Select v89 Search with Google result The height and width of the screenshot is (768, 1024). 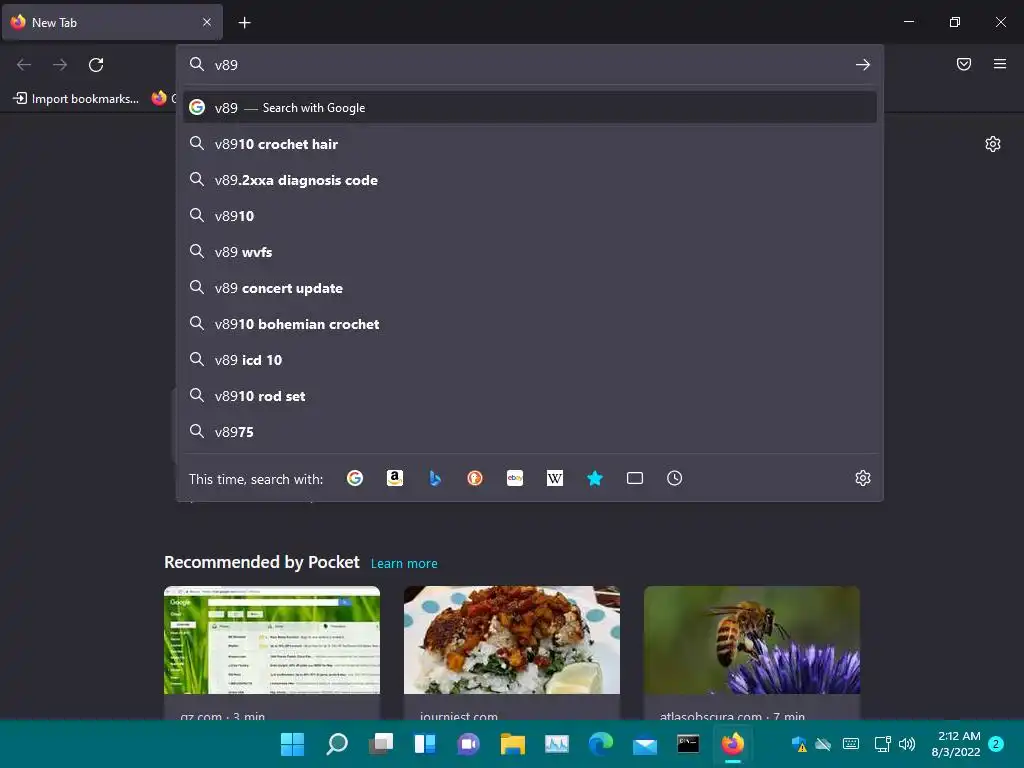point(530,108)
